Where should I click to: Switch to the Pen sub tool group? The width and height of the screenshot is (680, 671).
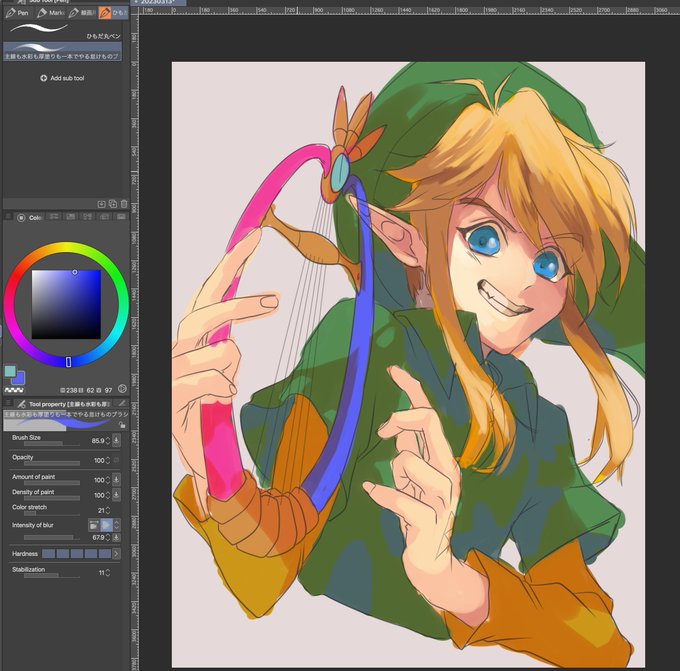18,13
